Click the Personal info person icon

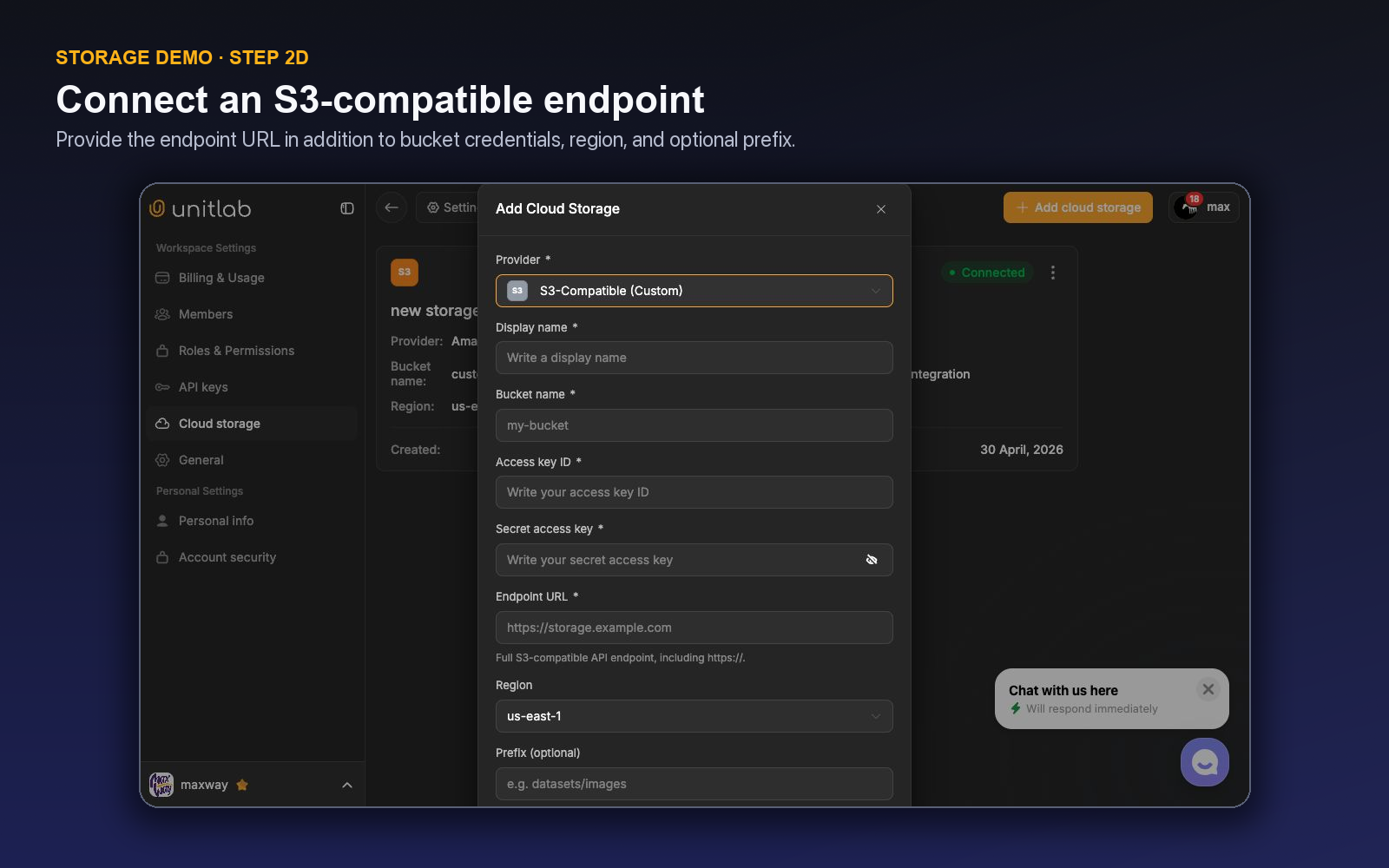pos(162,521)
